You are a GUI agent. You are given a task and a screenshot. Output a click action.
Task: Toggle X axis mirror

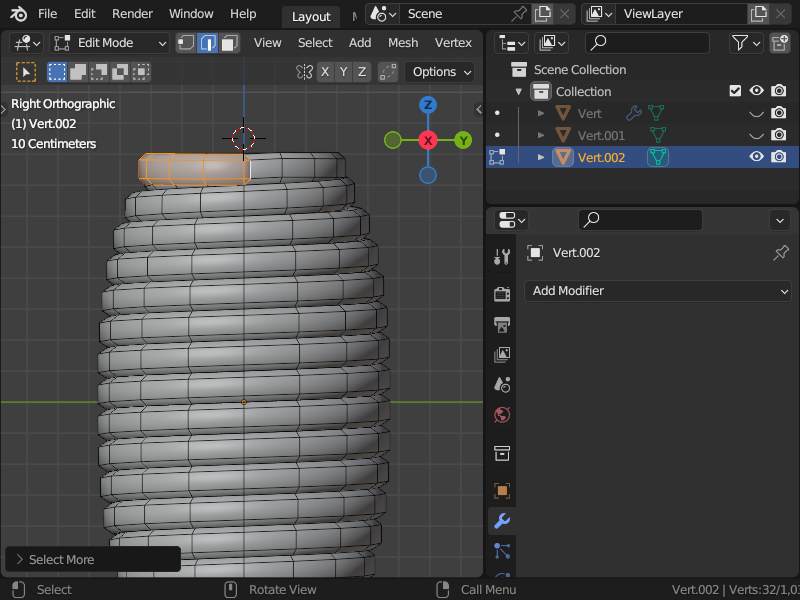coord(325,72)
